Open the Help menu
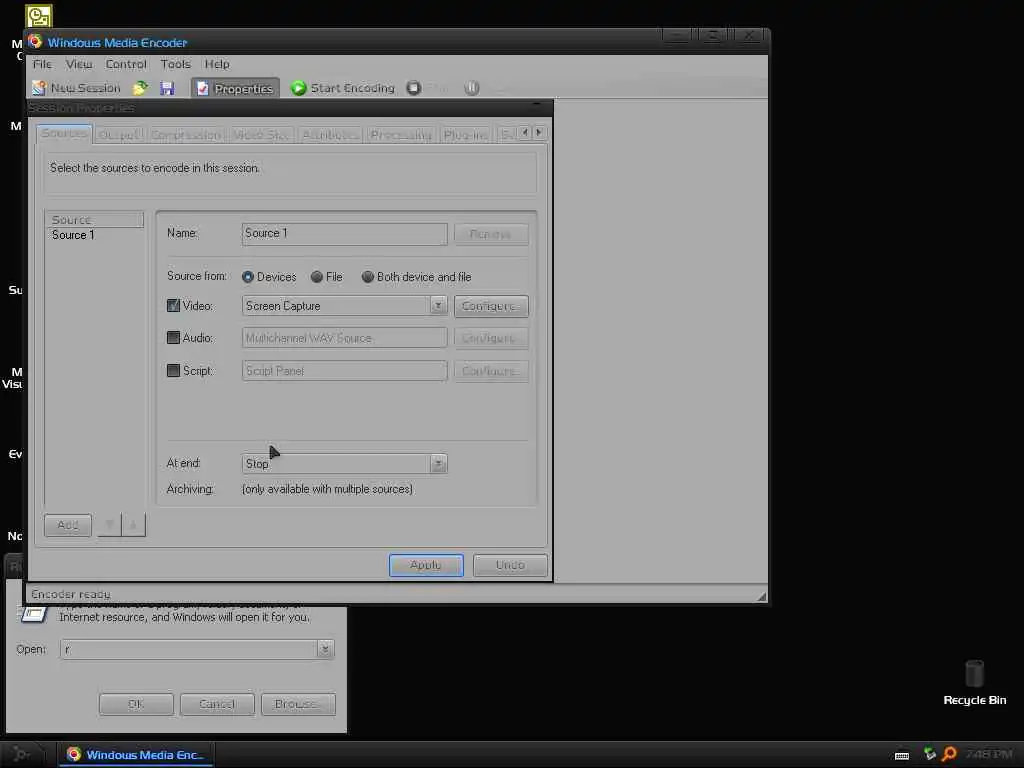 click(x=217, y=64)
